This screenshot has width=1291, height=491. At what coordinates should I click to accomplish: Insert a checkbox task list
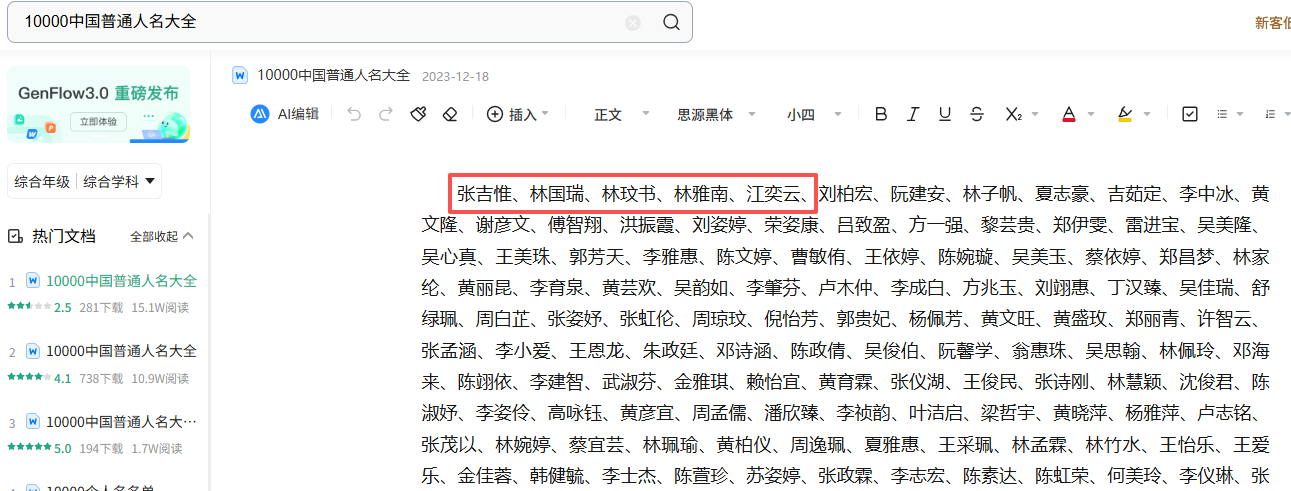[1189, 114]
